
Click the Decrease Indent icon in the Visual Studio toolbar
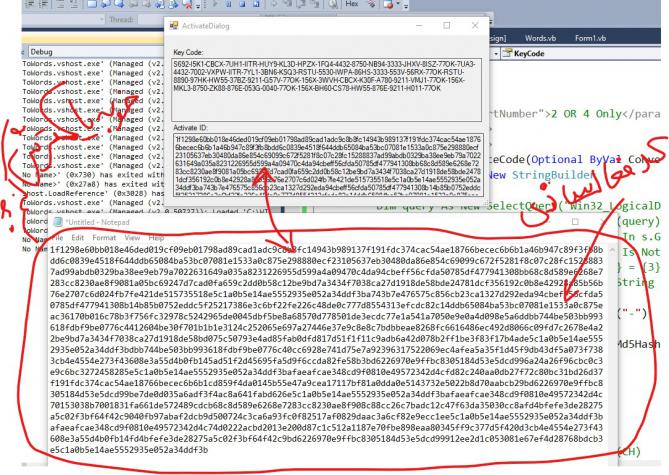29,4
